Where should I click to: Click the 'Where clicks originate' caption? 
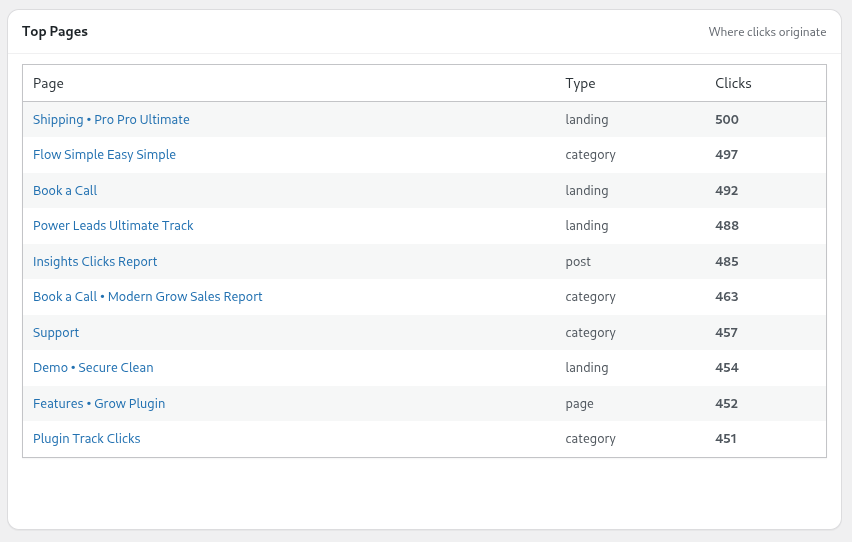767,32
